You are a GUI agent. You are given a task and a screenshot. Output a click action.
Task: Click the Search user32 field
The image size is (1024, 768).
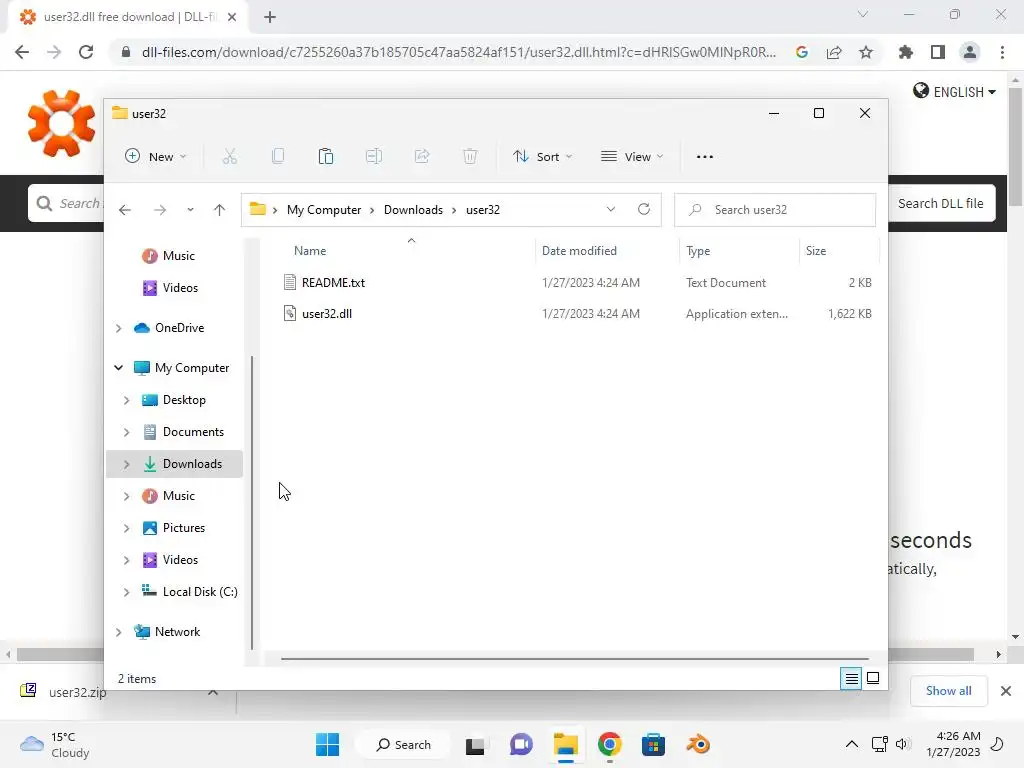[x=775, y=210]
